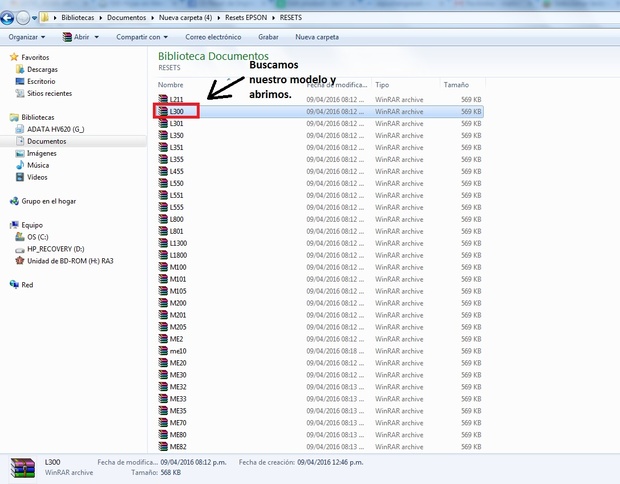This screenshot has width=620, height=484.
Task: Select the L551 archive icon
Action: [163, 195]
